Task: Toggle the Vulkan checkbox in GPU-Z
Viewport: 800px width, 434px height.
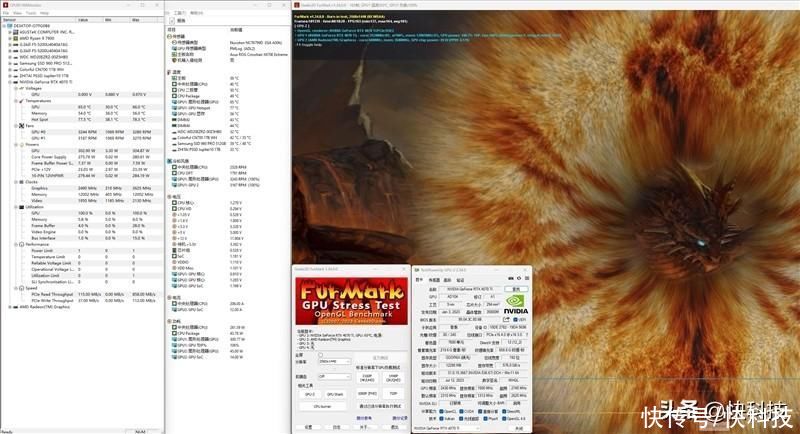Action: coord(441,419)
